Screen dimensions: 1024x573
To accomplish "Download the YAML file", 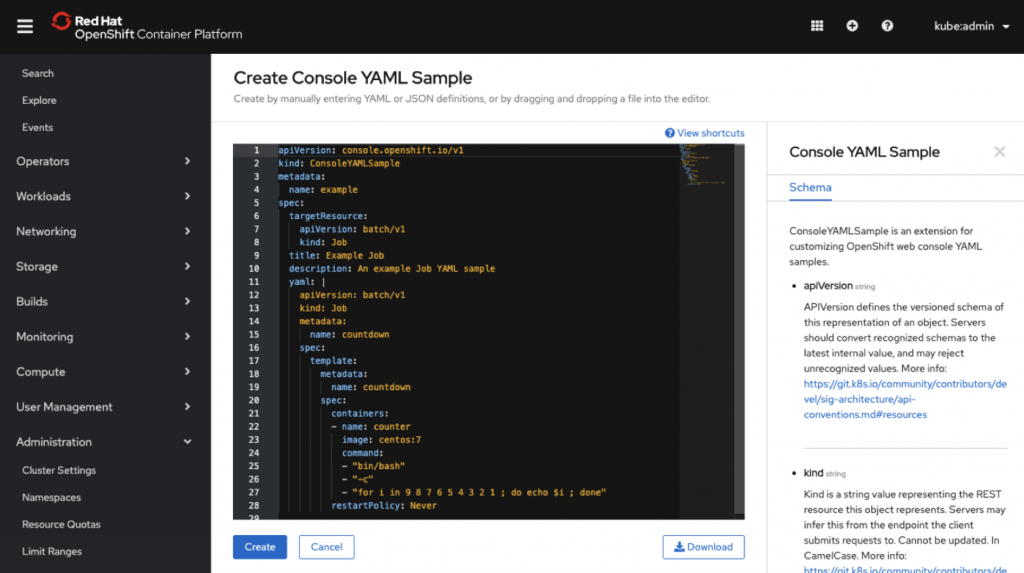I will click(x=703, y=547).
